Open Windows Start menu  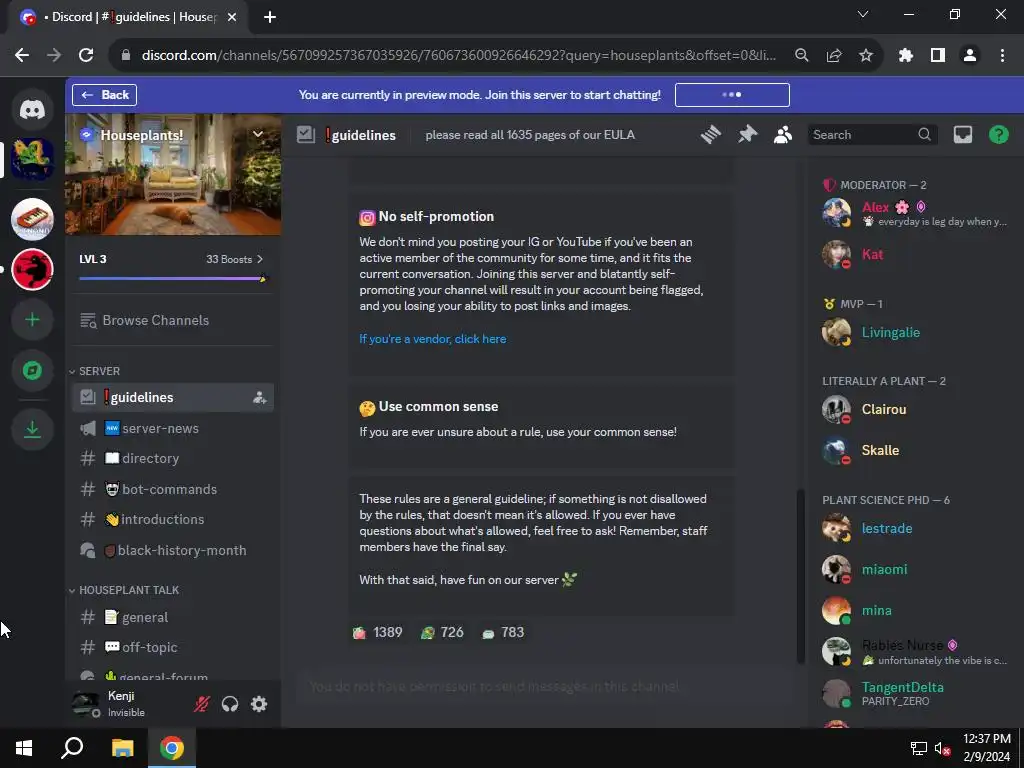coord(24,748)
